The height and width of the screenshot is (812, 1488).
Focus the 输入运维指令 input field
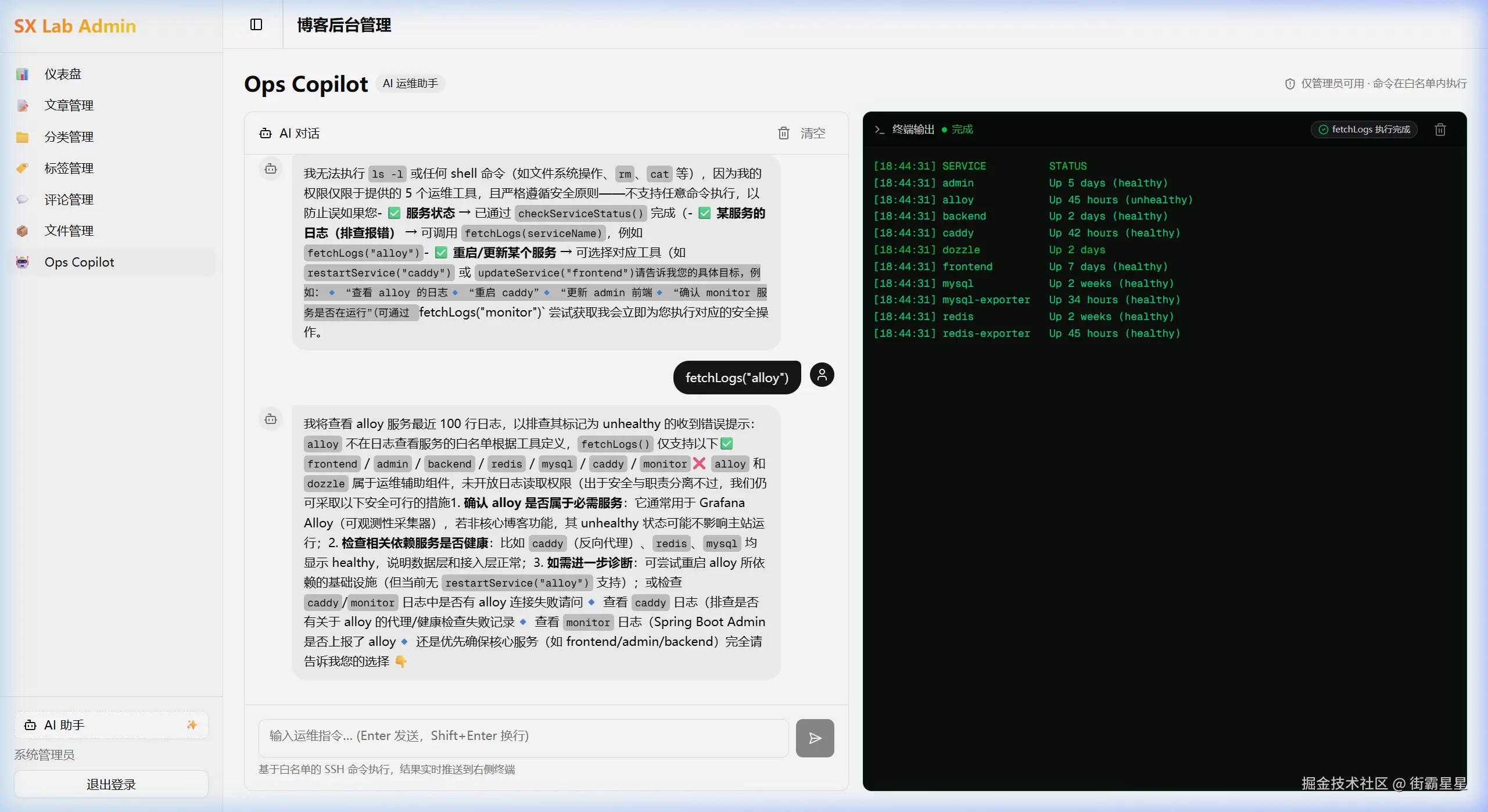pyautogui.click(x=523, y=736)
